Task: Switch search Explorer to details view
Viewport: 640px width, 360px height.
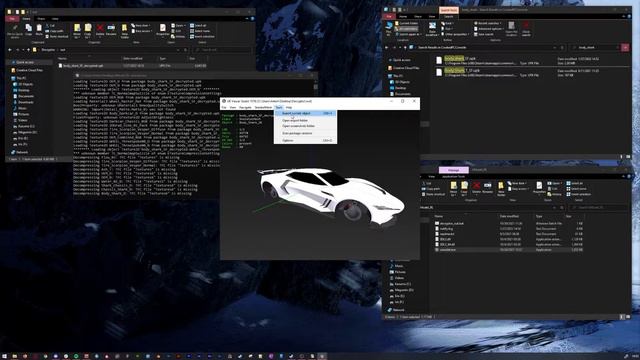Action: 622,157
